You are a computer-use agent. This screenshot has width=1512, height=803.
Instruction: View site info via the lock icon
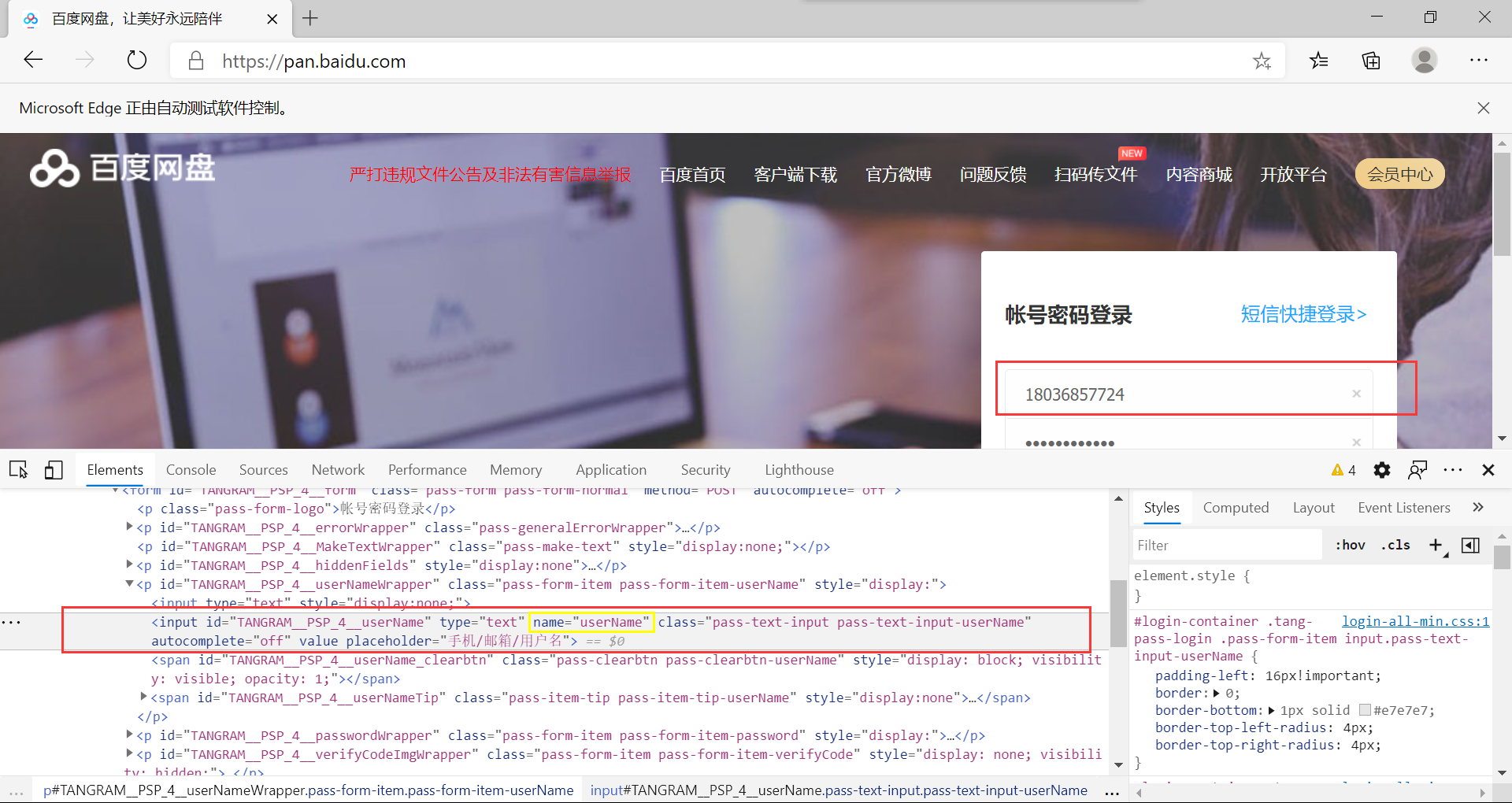[x=196, y=61]
